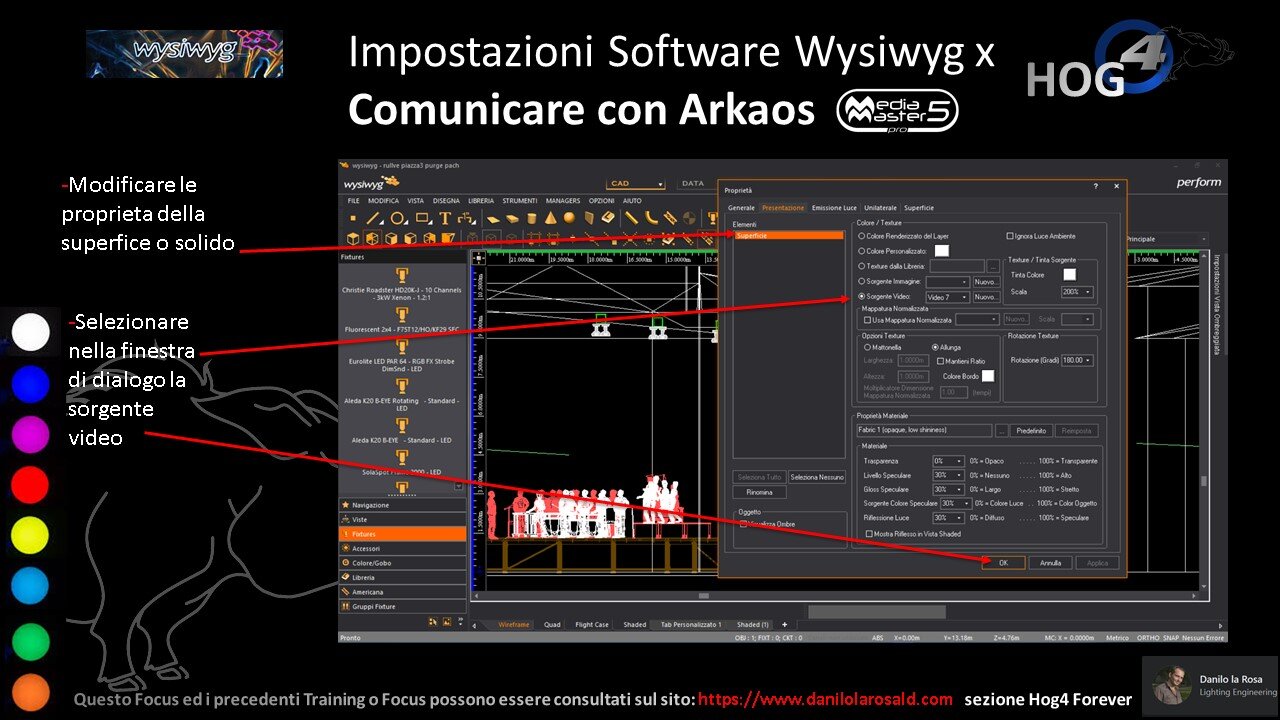Select Sorgente Immagine radio option
The image size is (1280, 720).
(863, 282)
